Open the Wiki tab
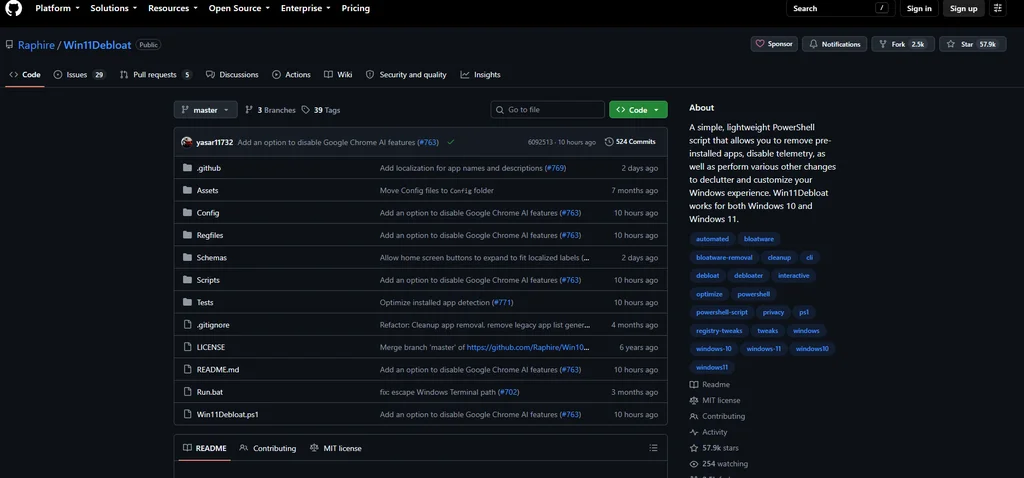 [x=338, y=74]
